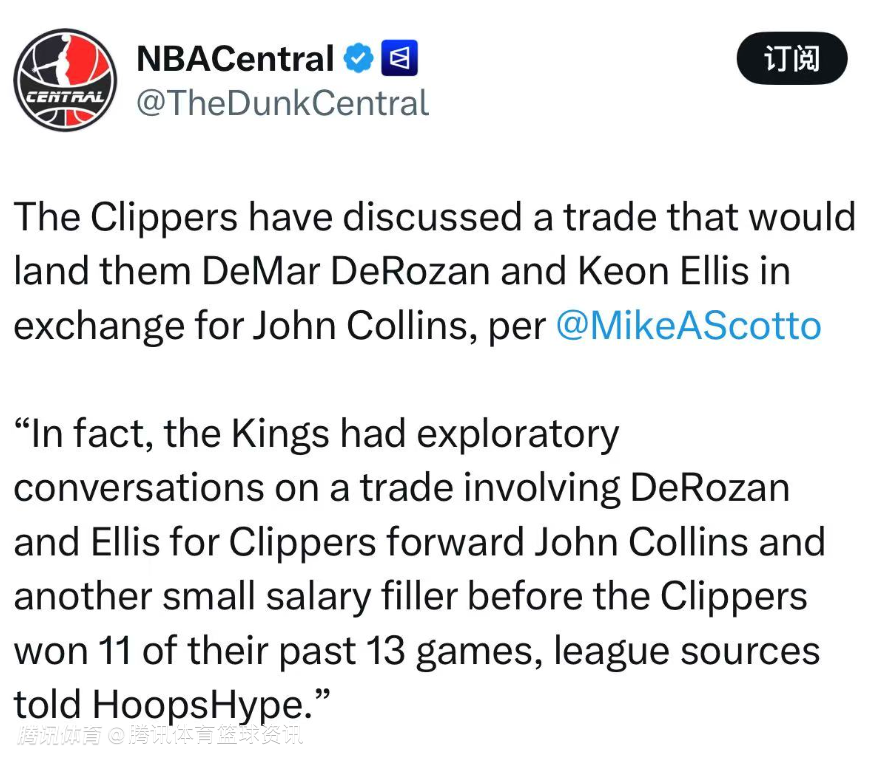Image resolution: width=870 pixels, height=760 pixels.
Task: Open the @MikeAScotto mention link
Action: [x=688, y=326]
